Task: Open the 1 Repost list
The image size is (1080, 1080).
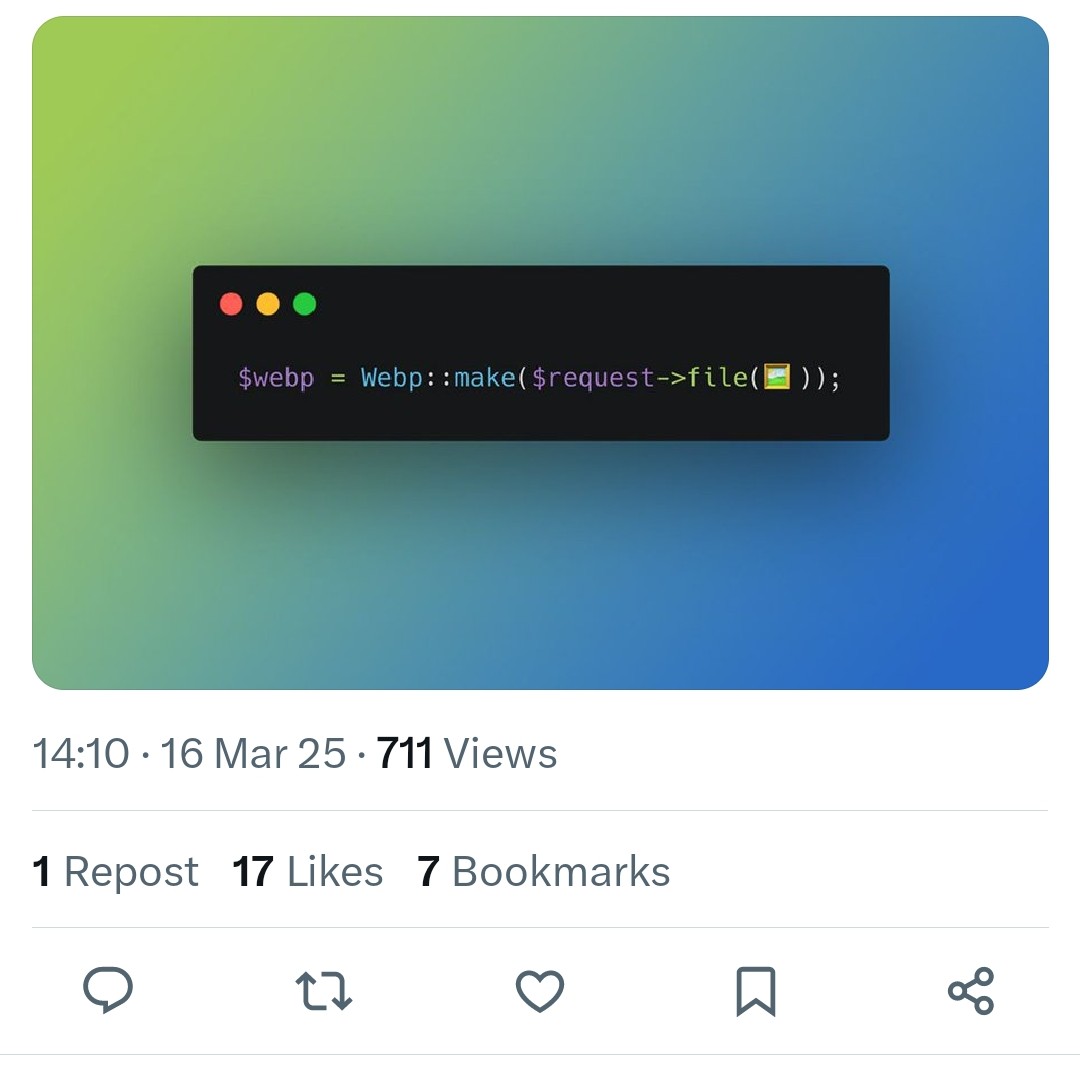Action: coord(115,871)
